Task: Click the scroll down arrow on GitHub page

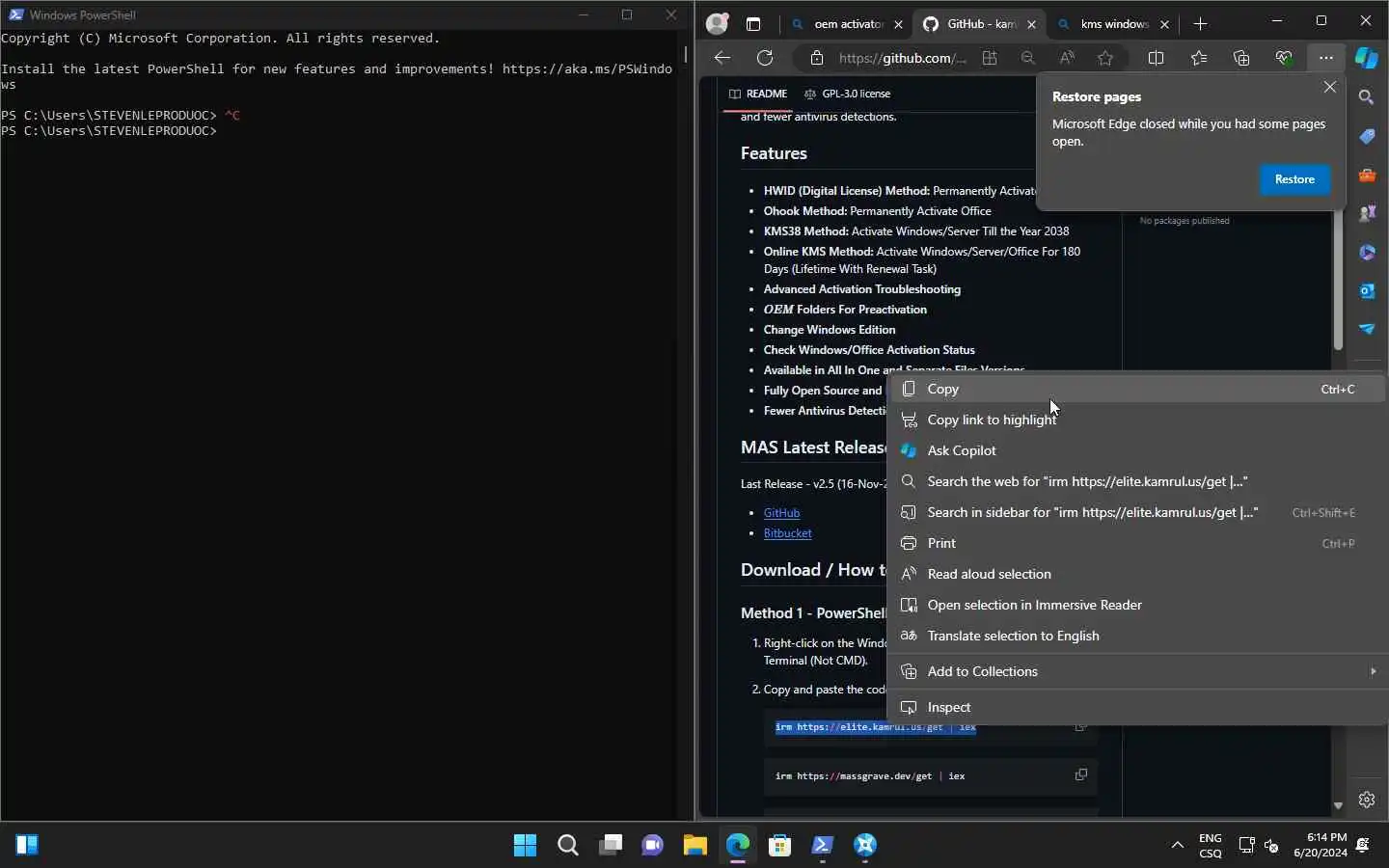Action: pyautogui.click(x=1338, y=805)
